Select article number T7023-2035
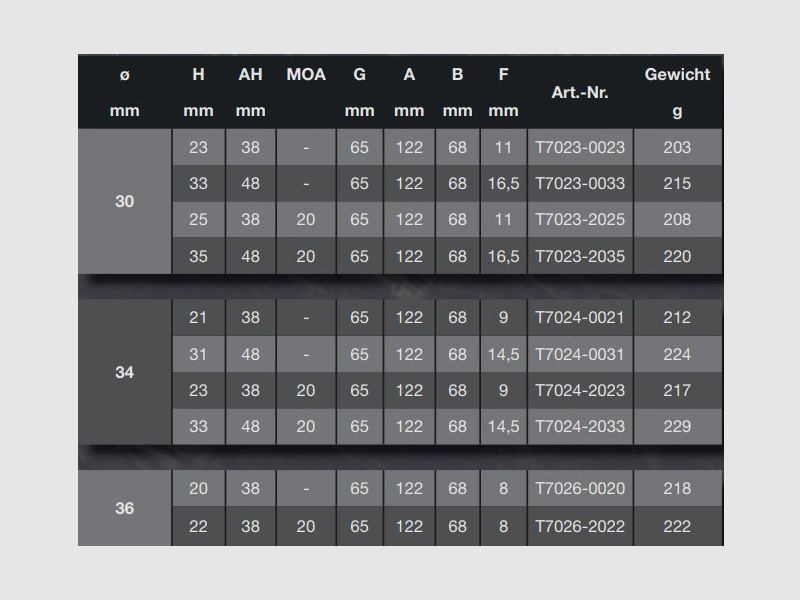The height and width of the screenshot is (600, 800). tap(580, 256)
